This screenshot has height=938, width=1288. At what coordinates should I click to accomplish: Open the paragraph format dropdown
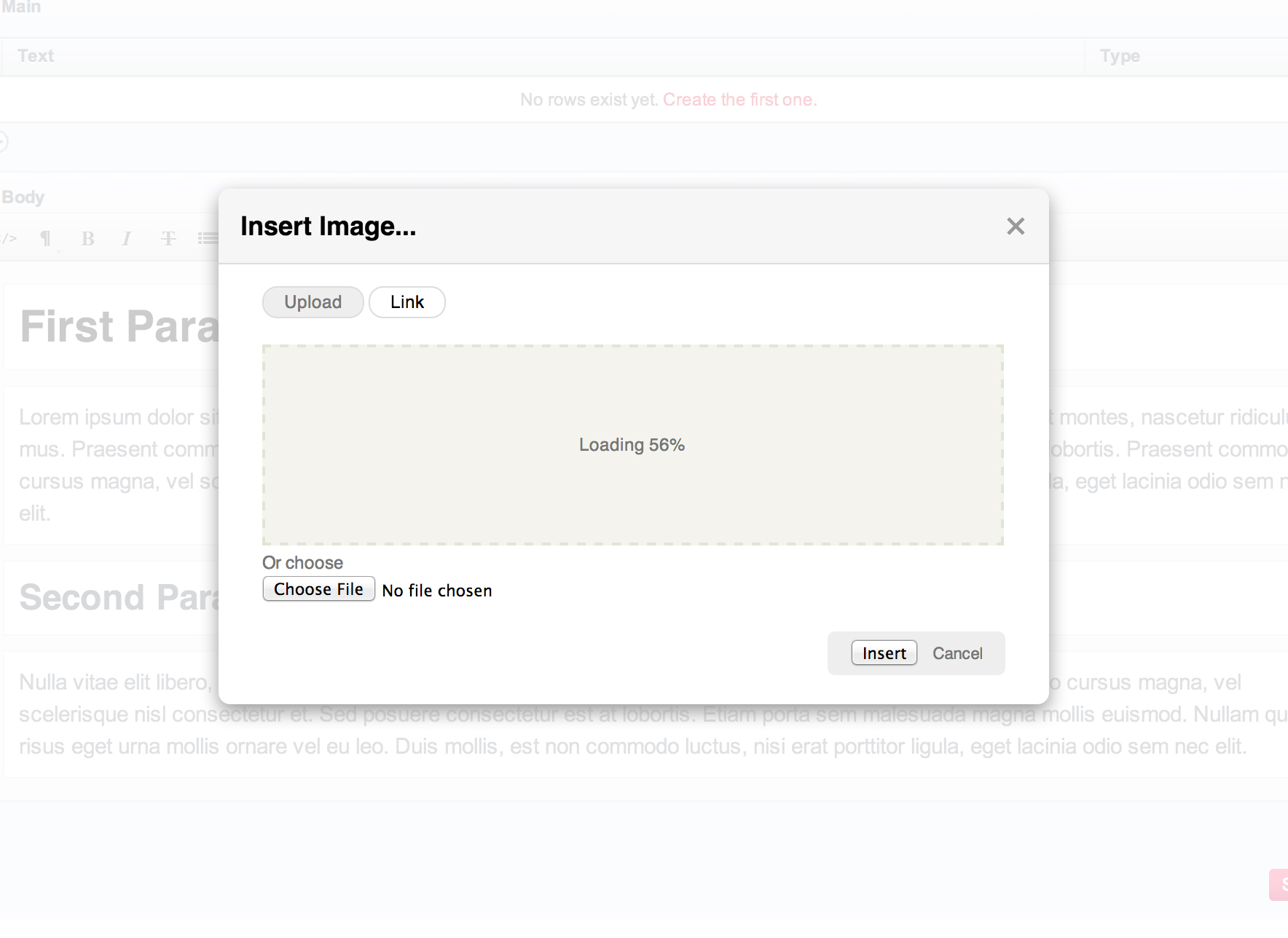click(46, 239)
